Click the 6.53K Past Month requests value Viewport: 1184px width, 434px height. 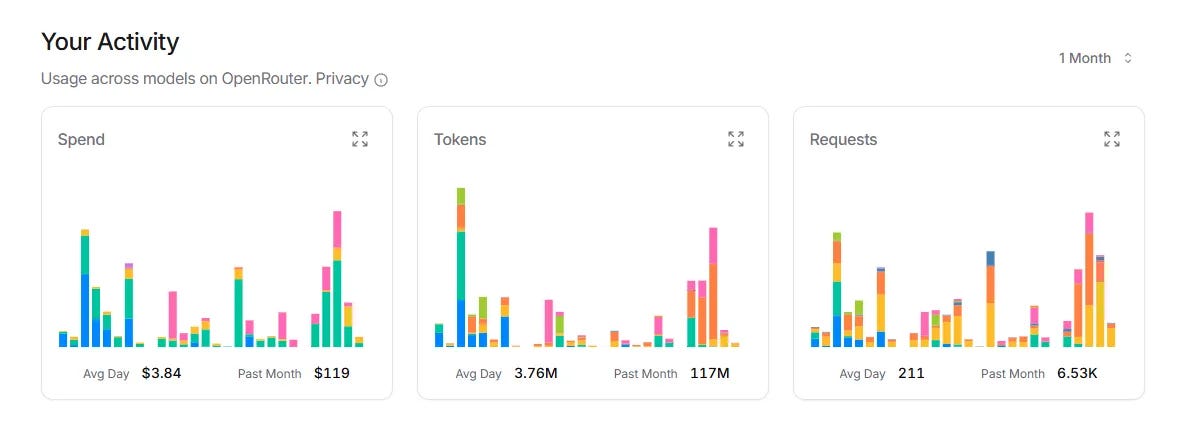(1078, 373)
